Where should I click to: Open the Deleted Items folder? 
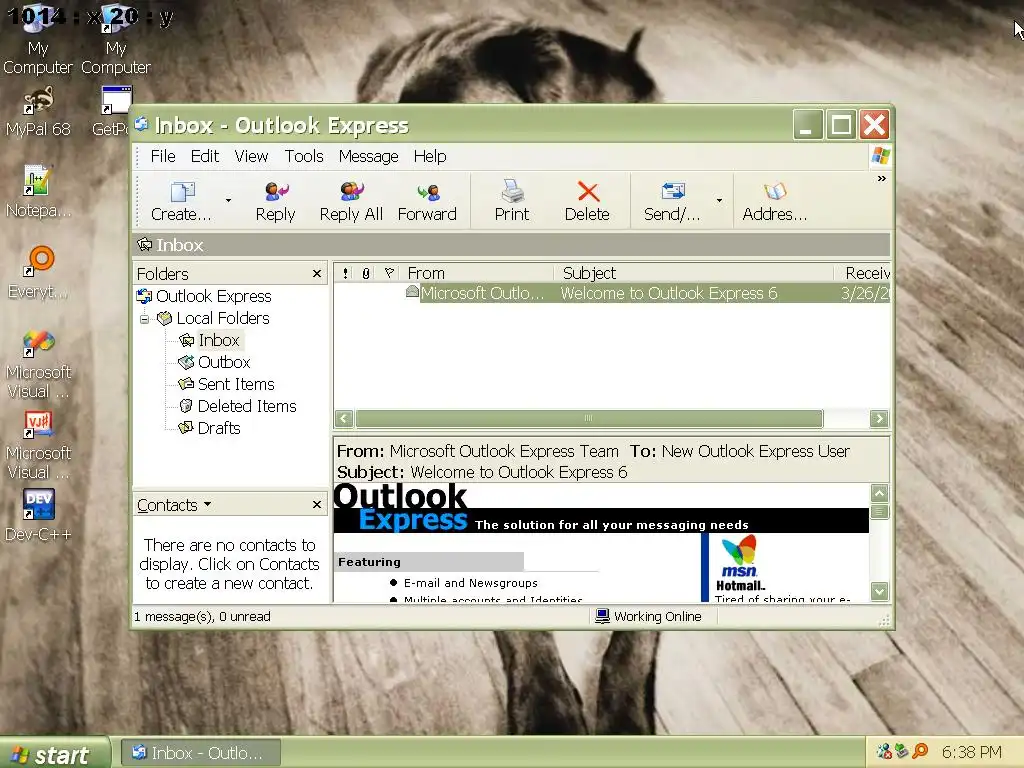coord(238,406)
